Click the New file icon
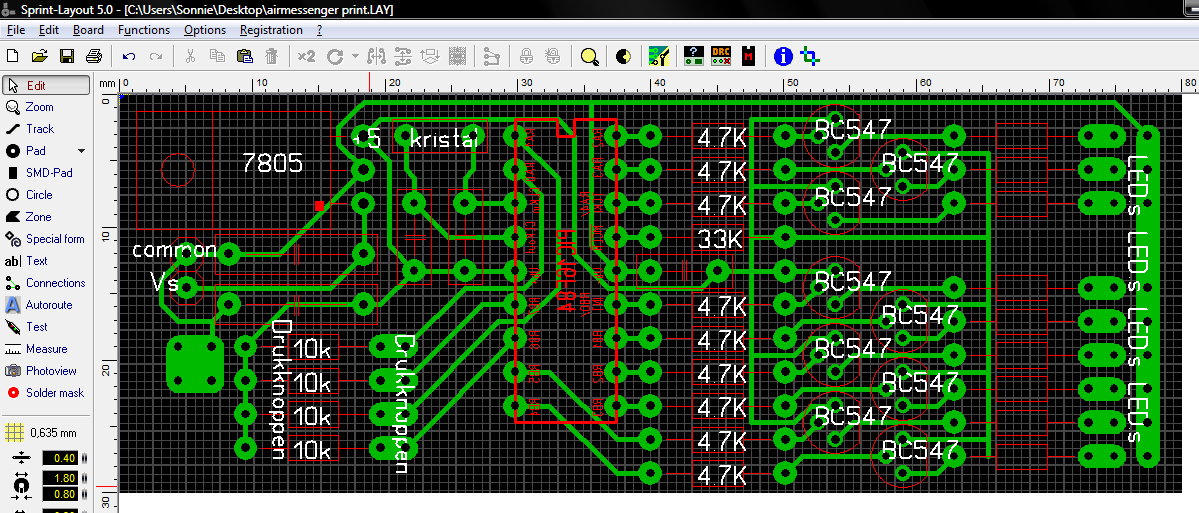The image size is (1199, 513). coord(13,57)
